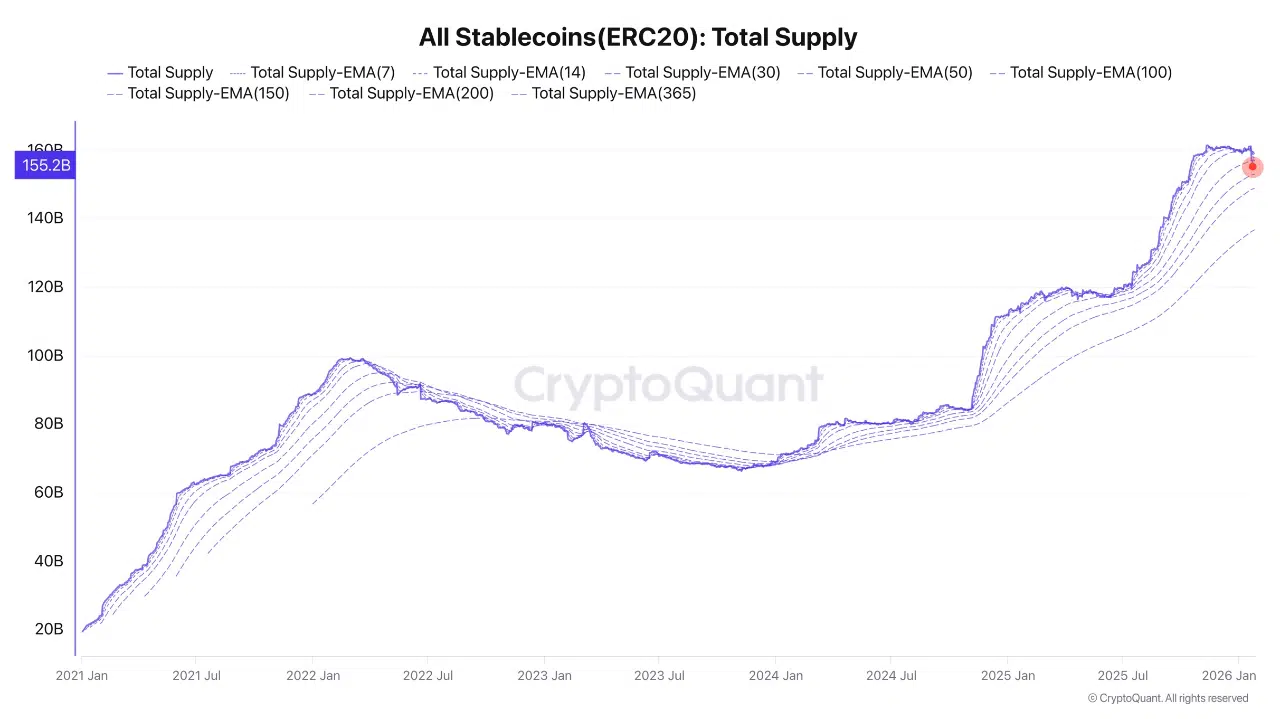Select the 2023 Jul date label

tap(661, 676)
